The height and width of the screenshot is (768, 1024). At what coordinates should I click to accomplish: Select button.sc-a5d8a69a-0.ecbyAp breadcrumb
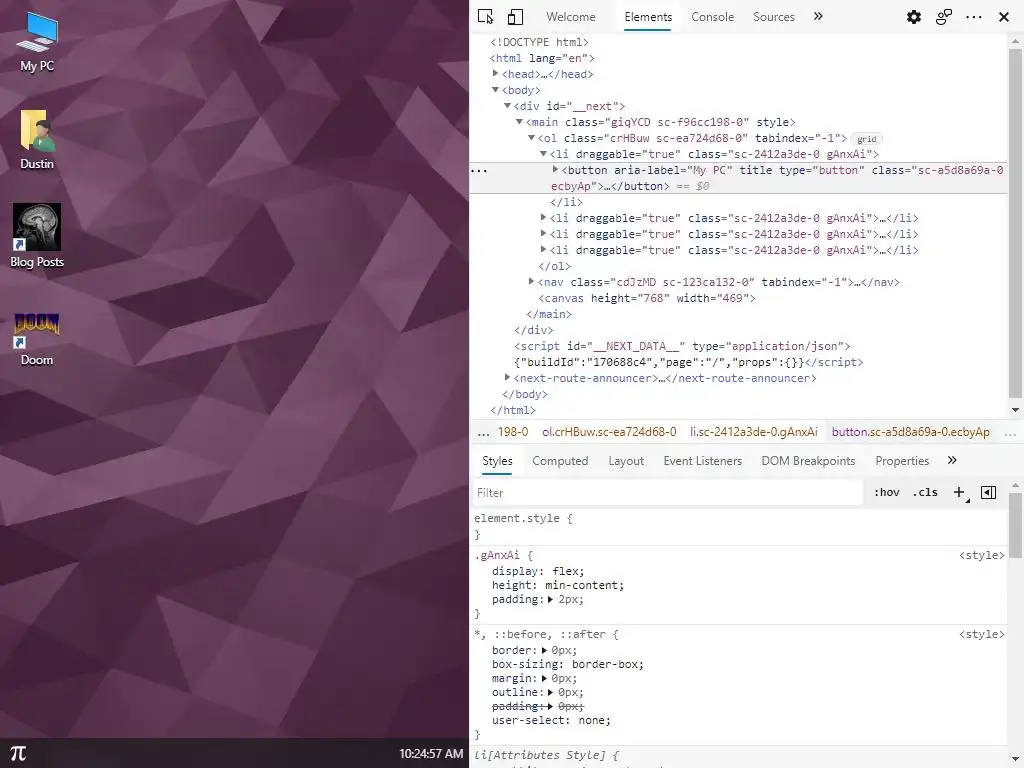coord(910,432)
